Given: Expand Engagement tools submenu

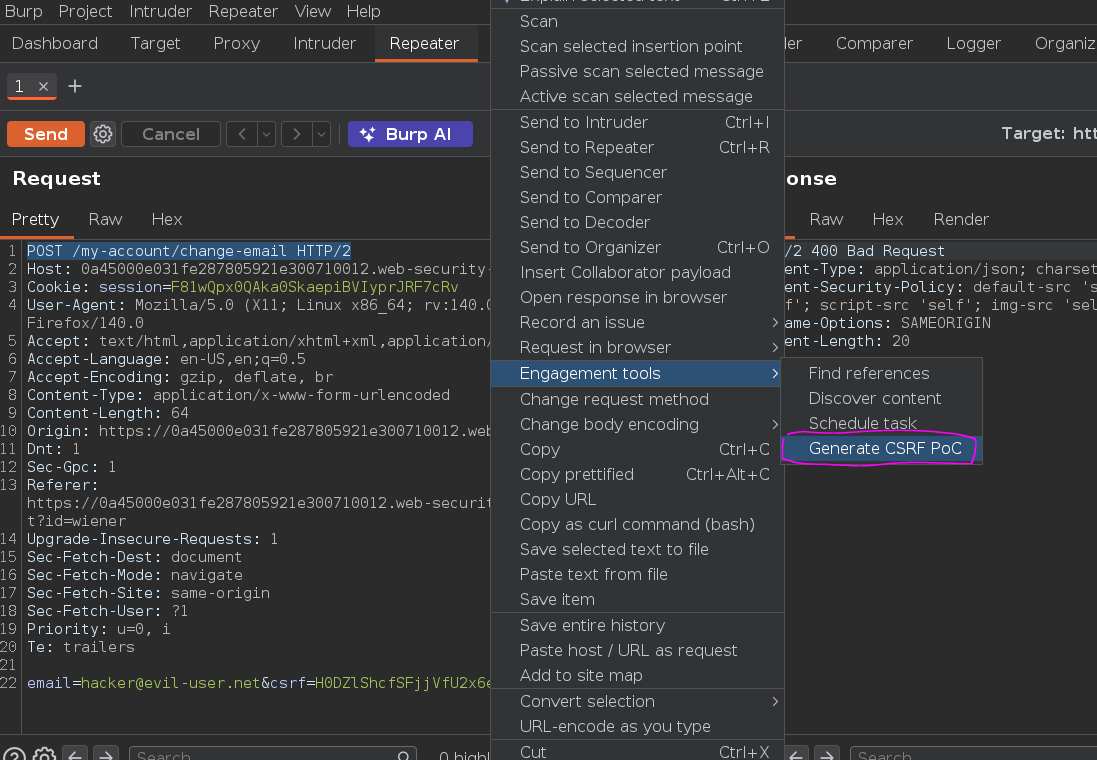Looking at the screenshot, I should (x=637, y=374).
